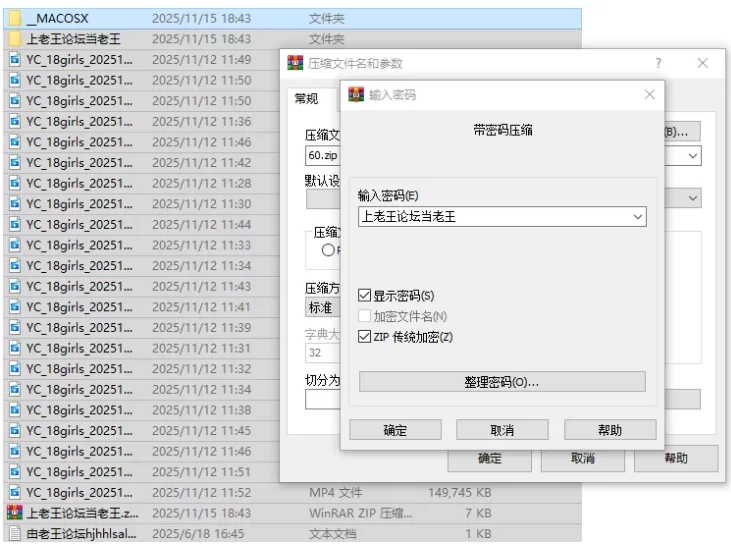Viewport: 731px width, 552px height.
Task: Click the text document icon for 由老王论坛hjhhlsal...
Action: 15,533
